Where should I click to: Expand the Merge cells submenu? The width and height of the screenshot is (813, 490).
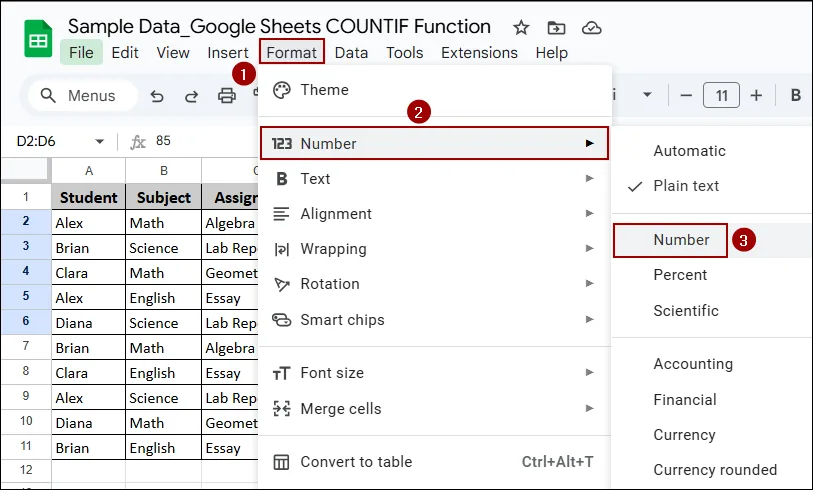[434, 409]
